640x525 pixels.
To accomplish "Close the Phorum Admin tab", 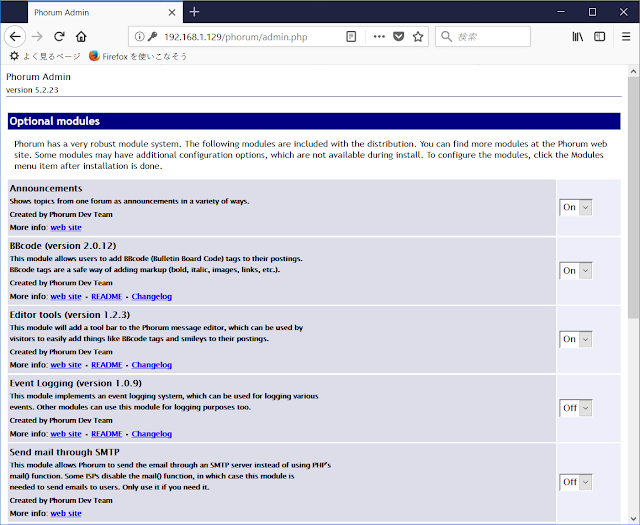I will coord(172,13).
